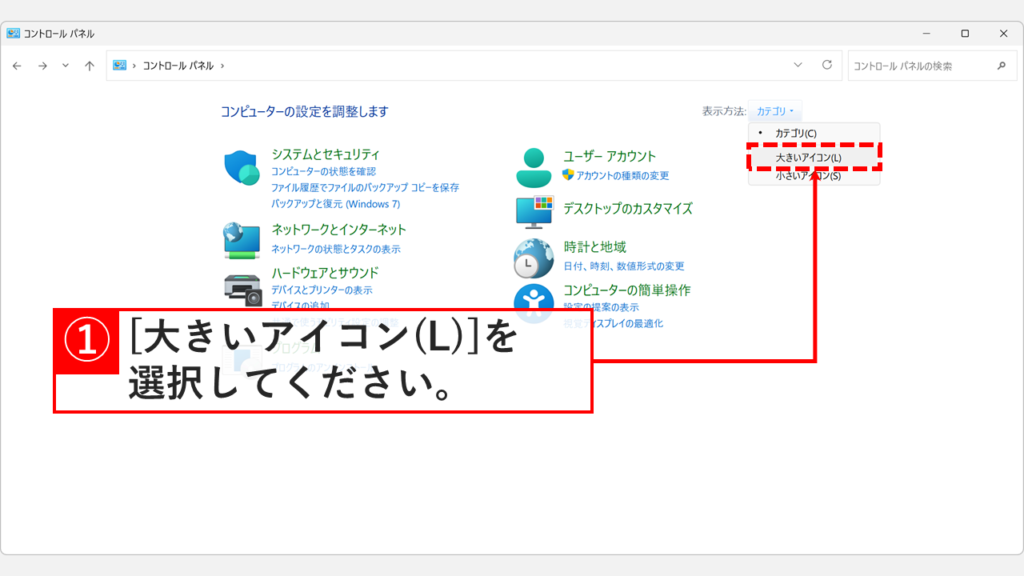Open the 表示方法 カテゴリ dropdown
The width and height of the screenshot is (1024, 576).
(x=775, y=111)
